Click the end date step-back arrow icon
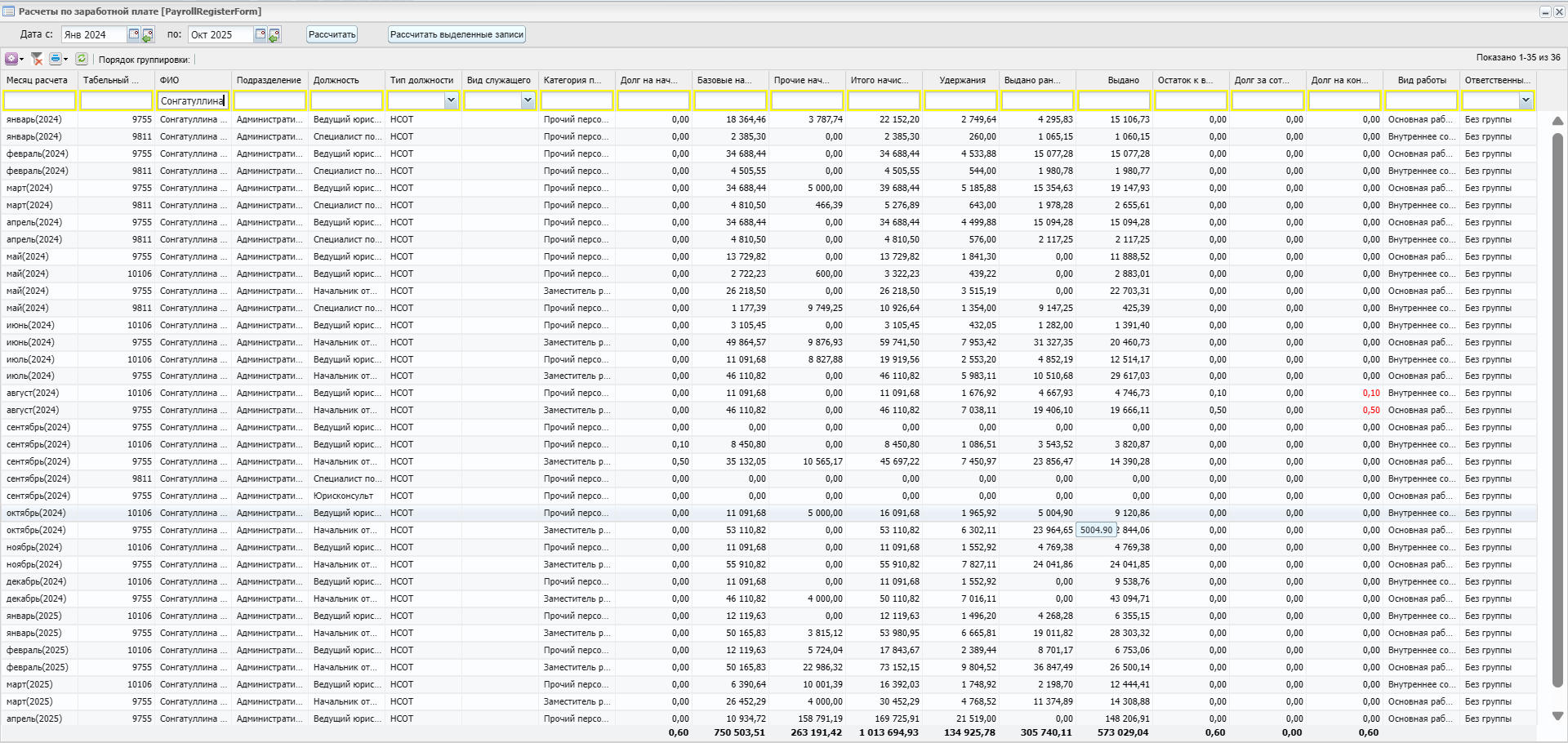The image size is (1568, 743). (274, 35)
